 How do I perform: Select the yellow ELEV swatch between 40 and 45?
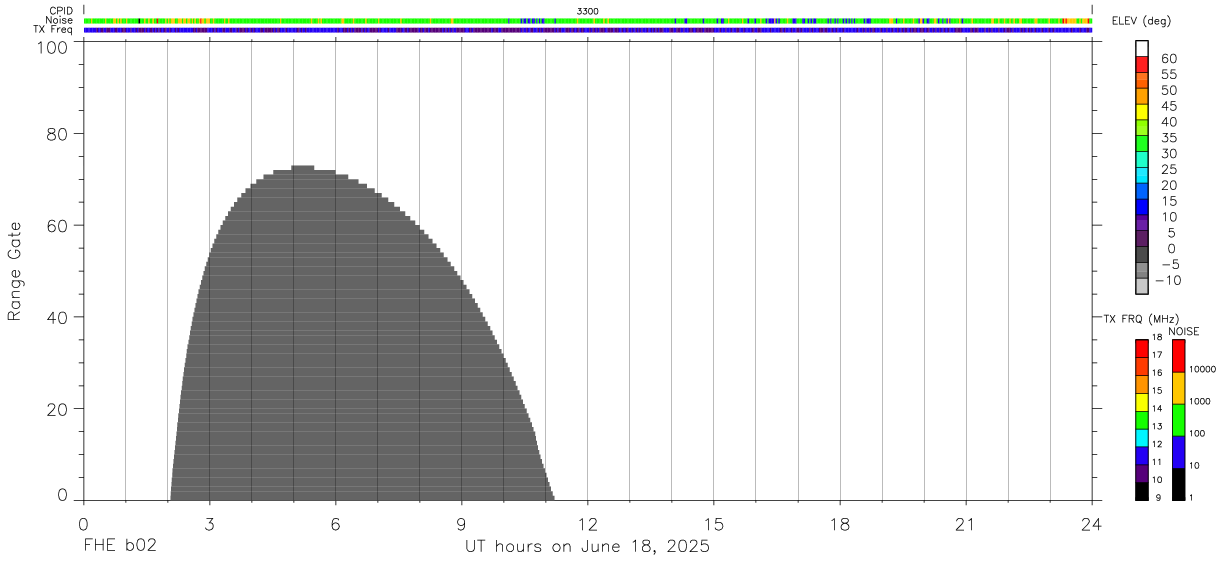pos(1142,112)
